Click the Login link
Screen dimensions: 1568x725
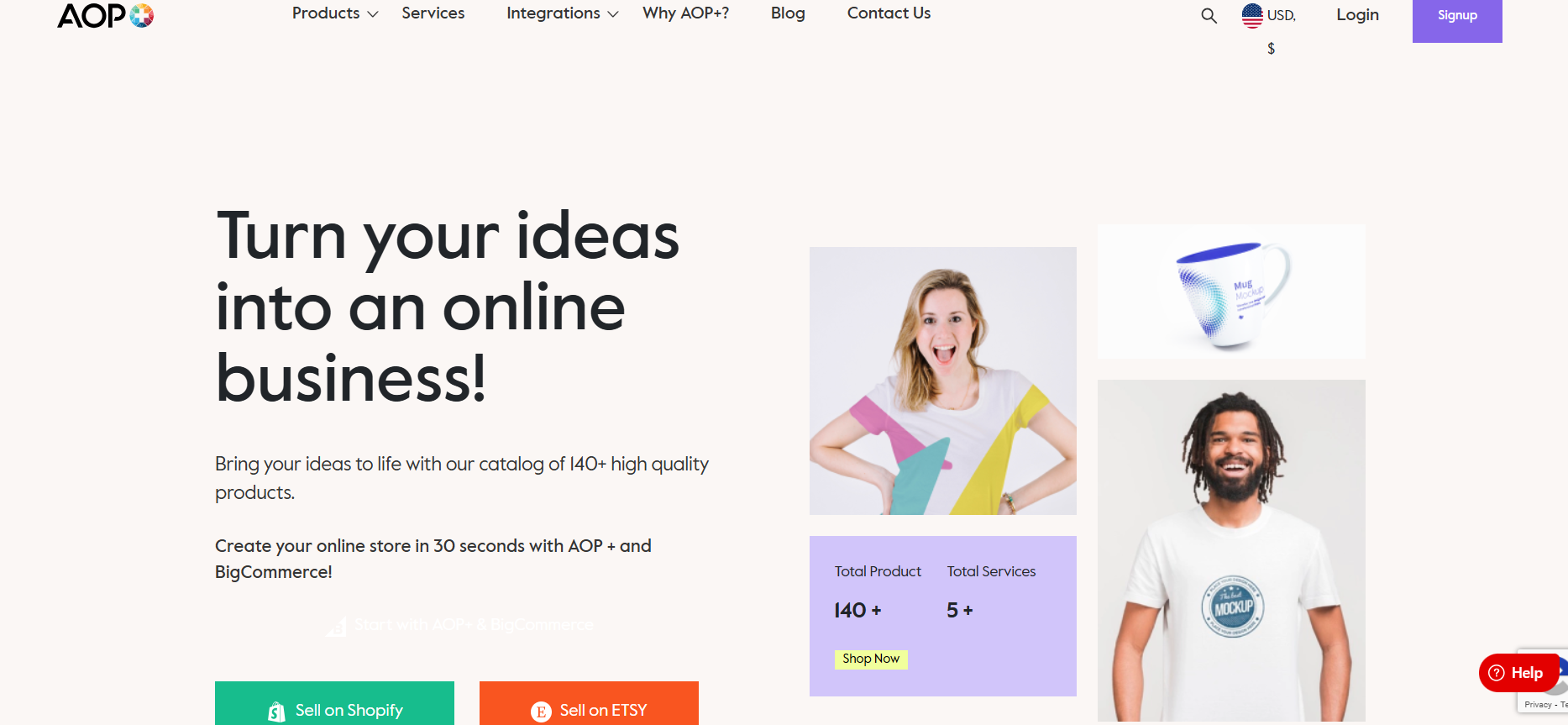point(1357,14)
